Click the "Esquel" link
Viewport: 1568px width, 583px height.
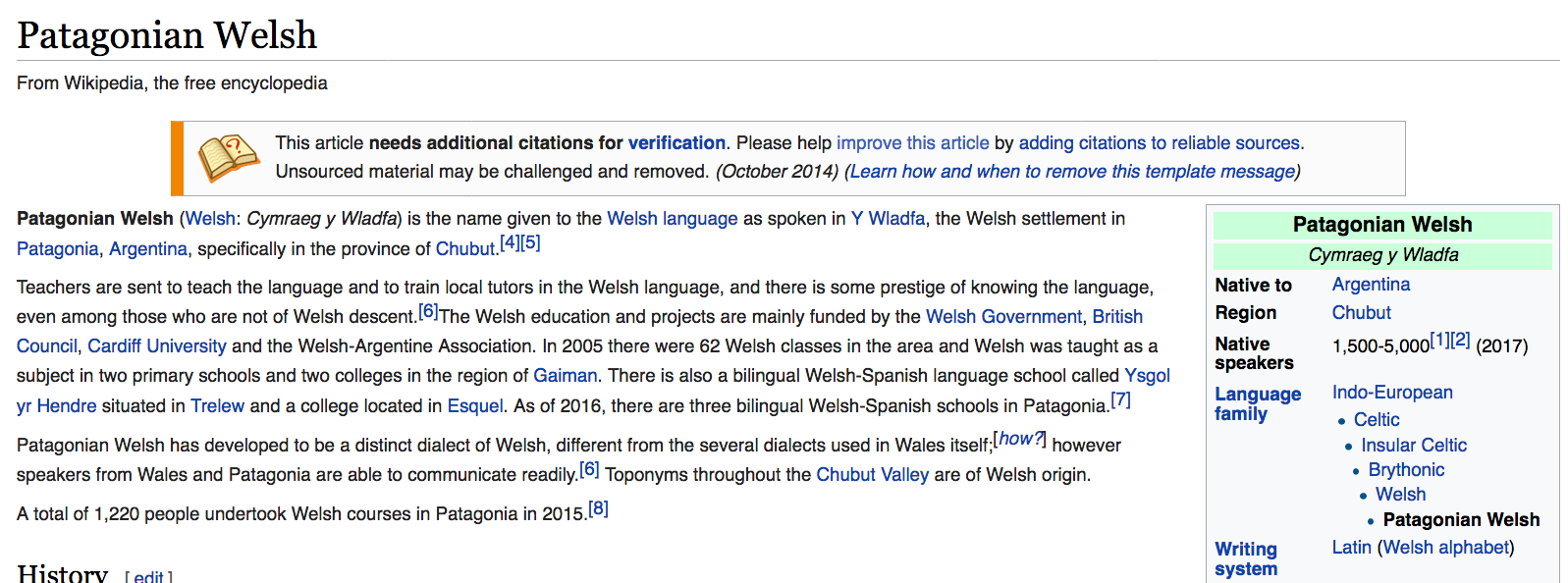pyautogui.click(x=475, y=406)
